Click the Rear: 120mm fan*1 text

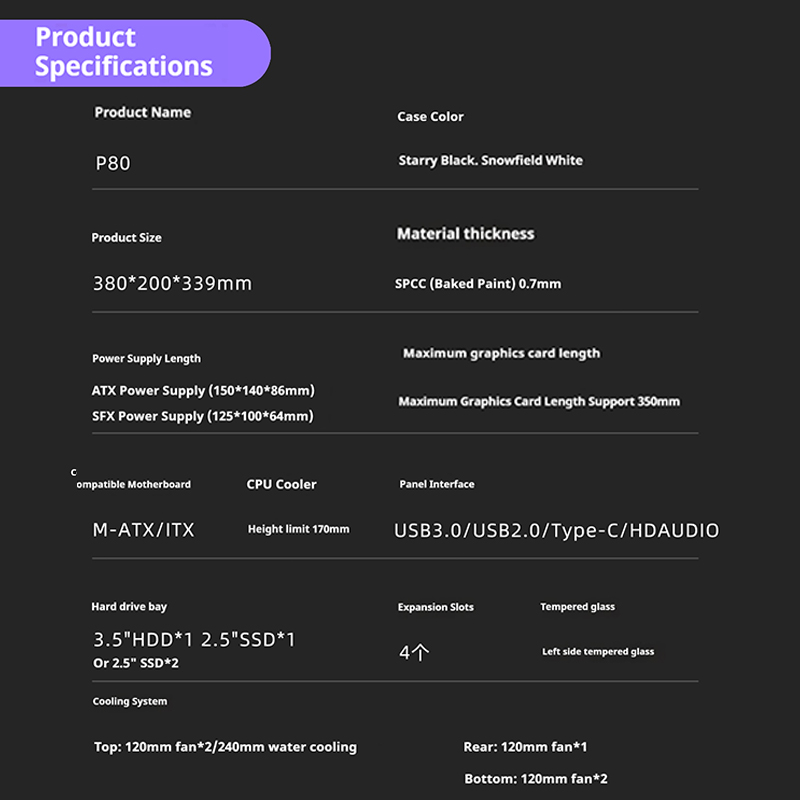[x=525, y=747]
